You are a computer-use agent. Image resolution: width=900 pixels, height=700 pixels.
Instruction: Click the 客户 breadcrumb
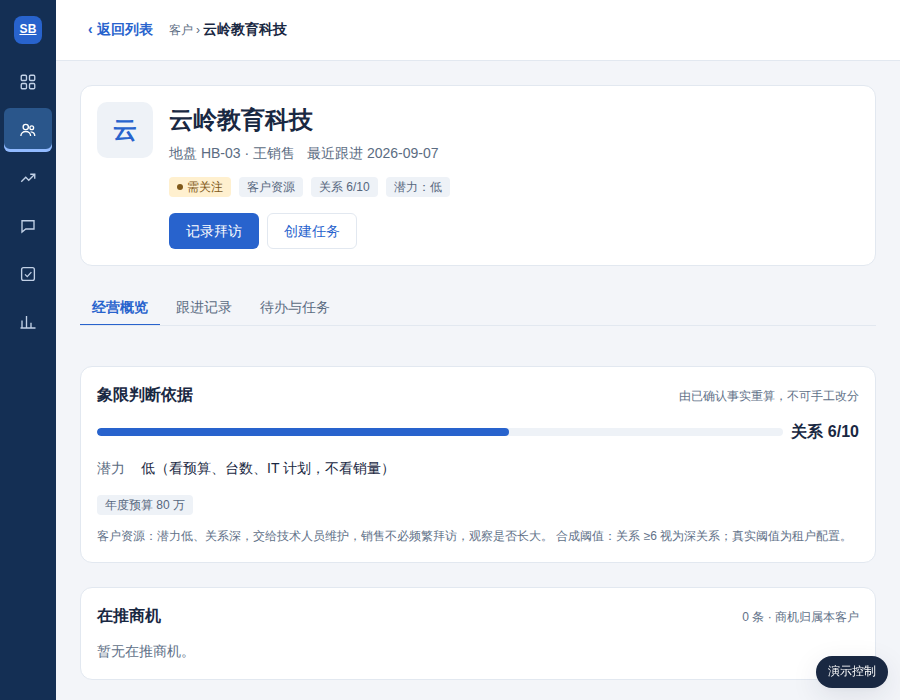pos(181,30)
